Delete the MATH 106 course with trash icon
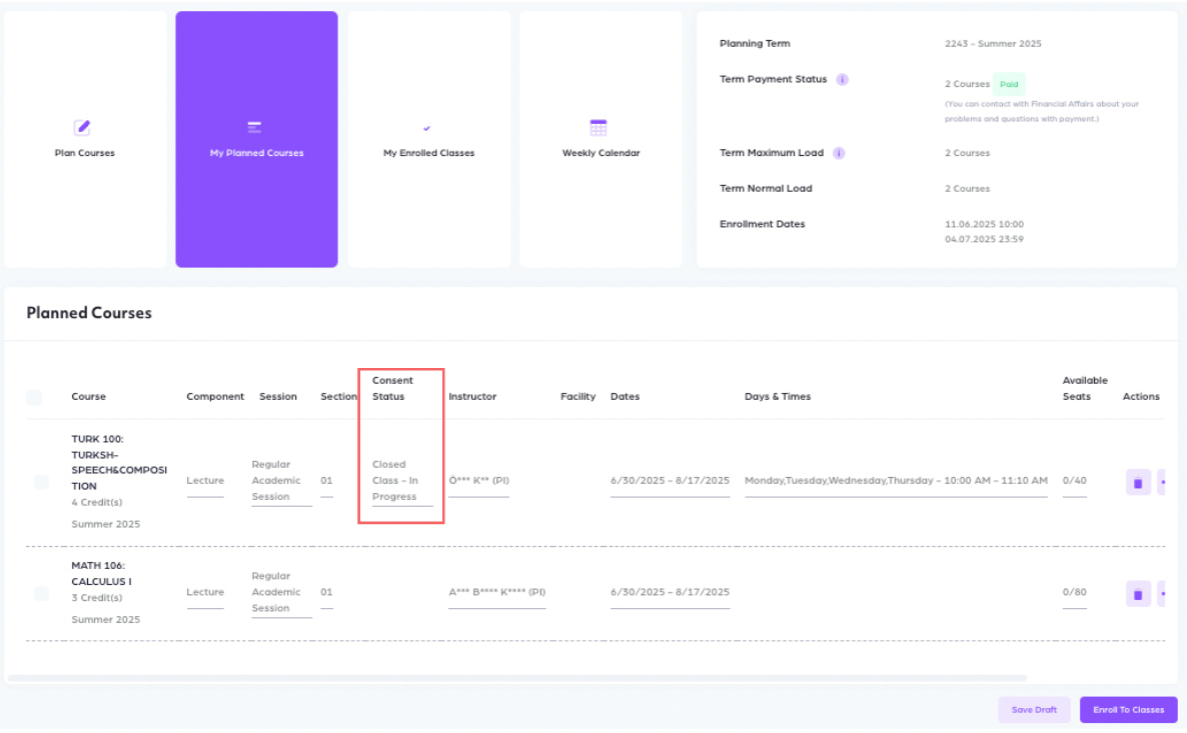This screenshot has width=1187, height=733. pyautogui.click(x=1137, y=595)
